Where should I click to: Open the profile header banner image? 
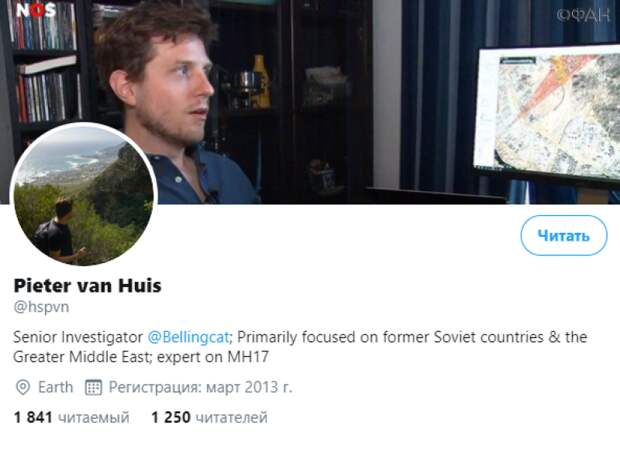310,102
